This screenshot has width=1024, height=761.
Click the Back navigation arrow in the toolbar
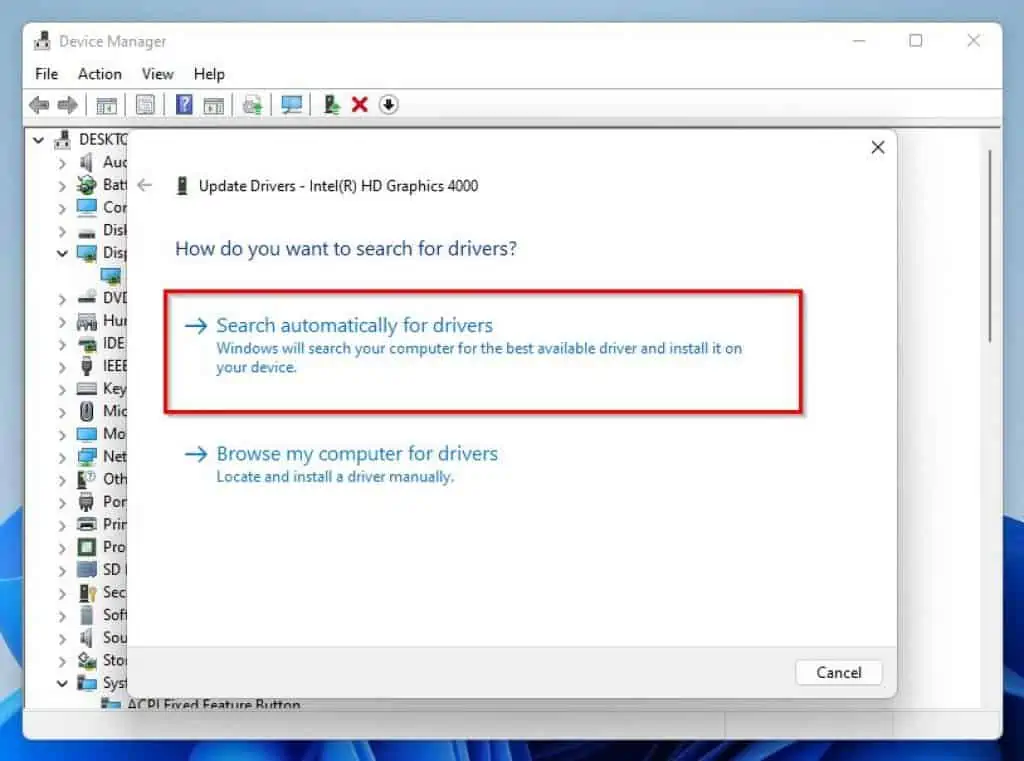[39, 104]
